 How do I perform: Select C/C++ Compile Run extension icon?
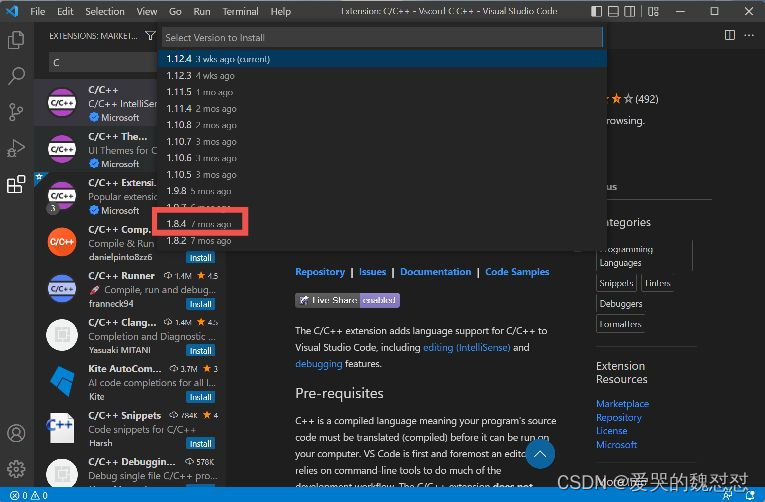point(62,242)
